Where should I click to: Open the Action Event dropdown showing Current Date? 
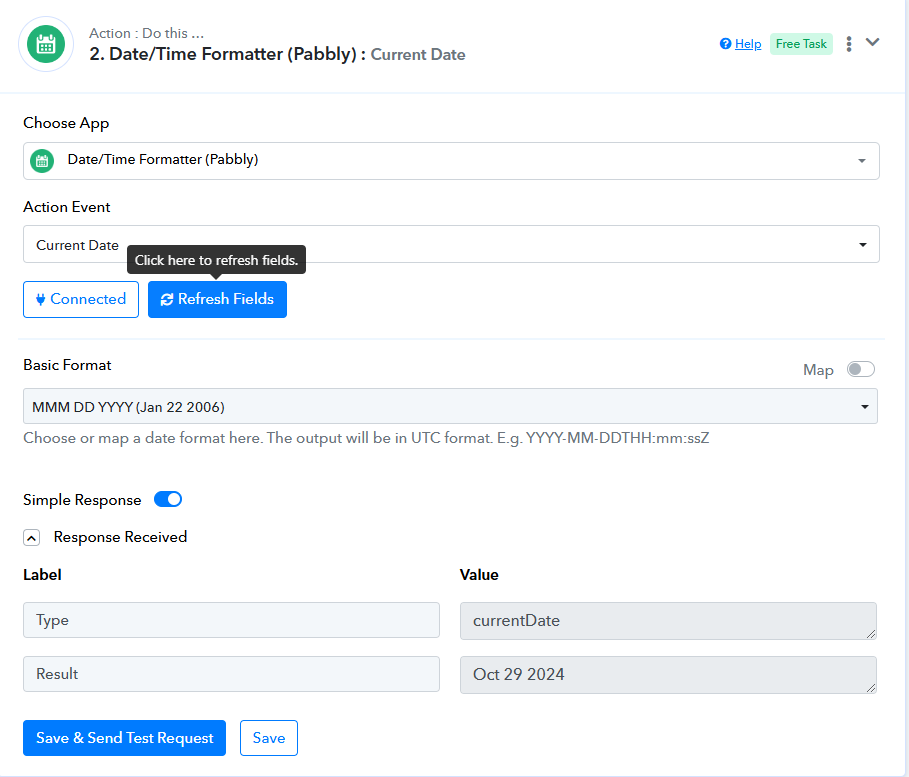click(451, 244)
